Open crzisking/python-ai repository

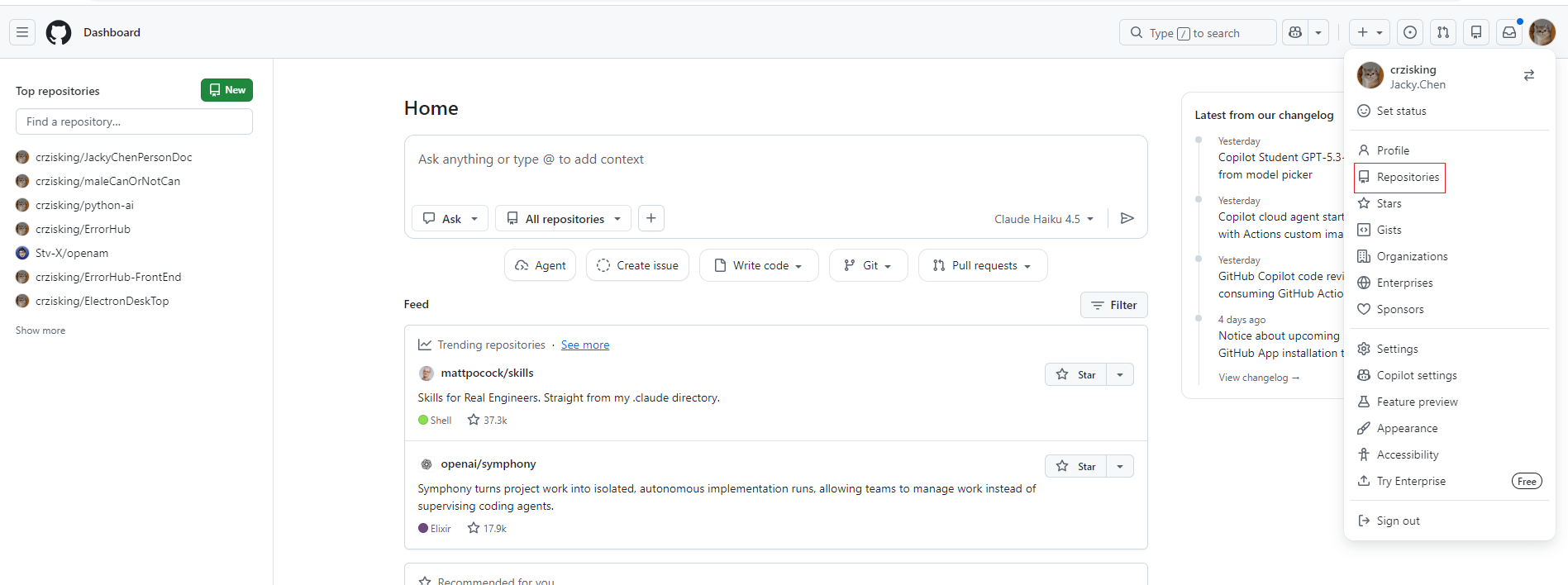click(84, 205)
